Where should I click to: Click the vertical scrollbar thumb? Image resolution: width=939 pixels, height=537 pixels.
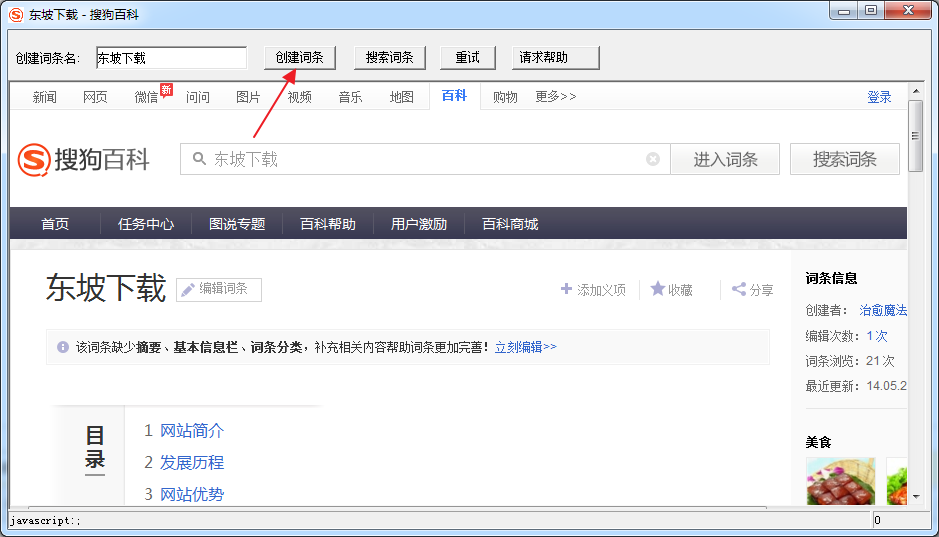click(x=916, y=136)
